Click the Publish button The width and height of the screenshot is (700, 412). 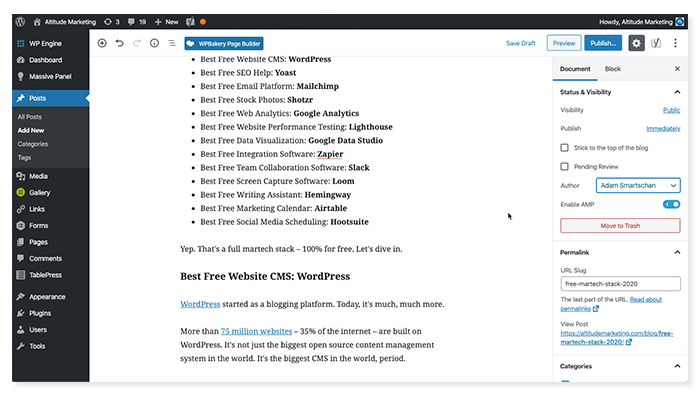coord(603,43)
